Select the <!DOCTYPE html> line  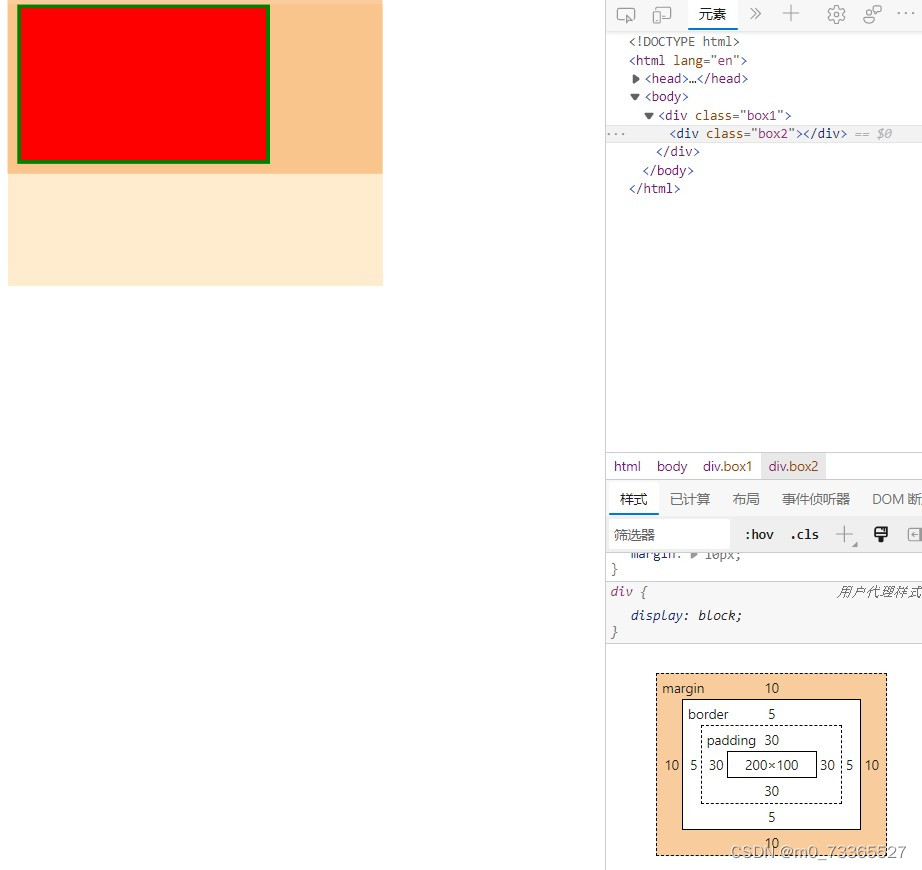[x=684, y=42]
